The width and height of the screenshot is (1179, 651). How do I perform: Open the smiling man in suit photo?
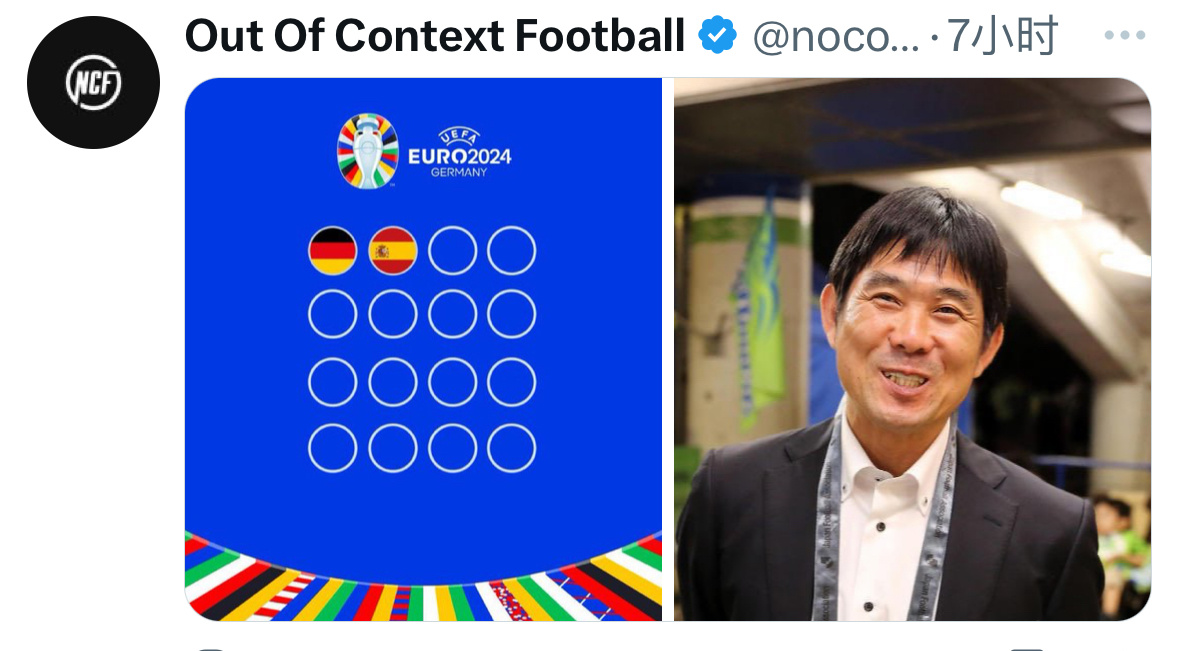[912, 350]
